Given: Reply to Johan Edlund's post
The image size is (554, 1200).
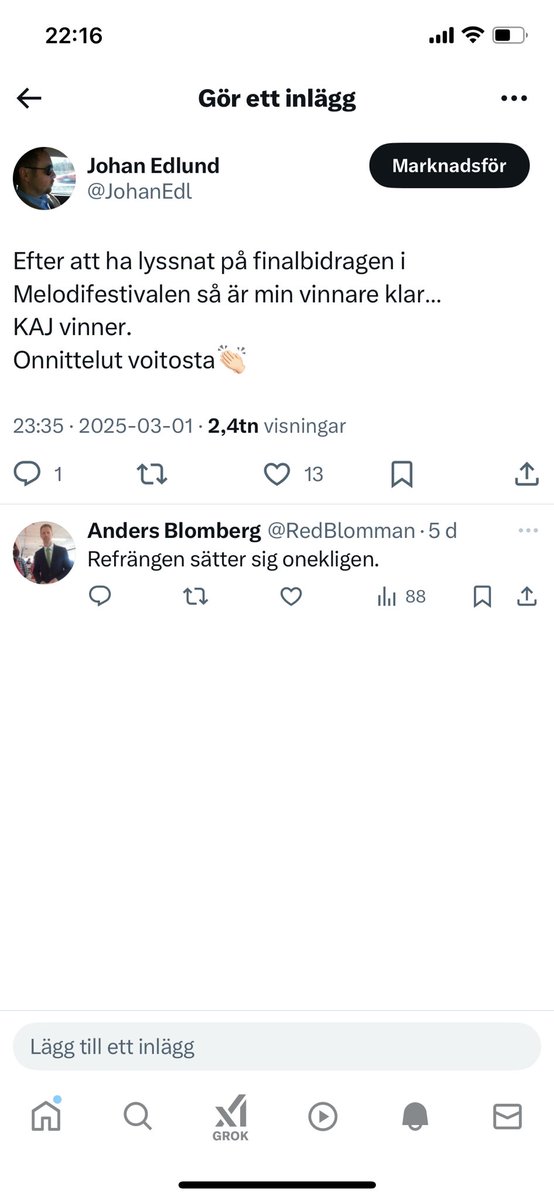Looking at the screenshot, I should point(27,474).
